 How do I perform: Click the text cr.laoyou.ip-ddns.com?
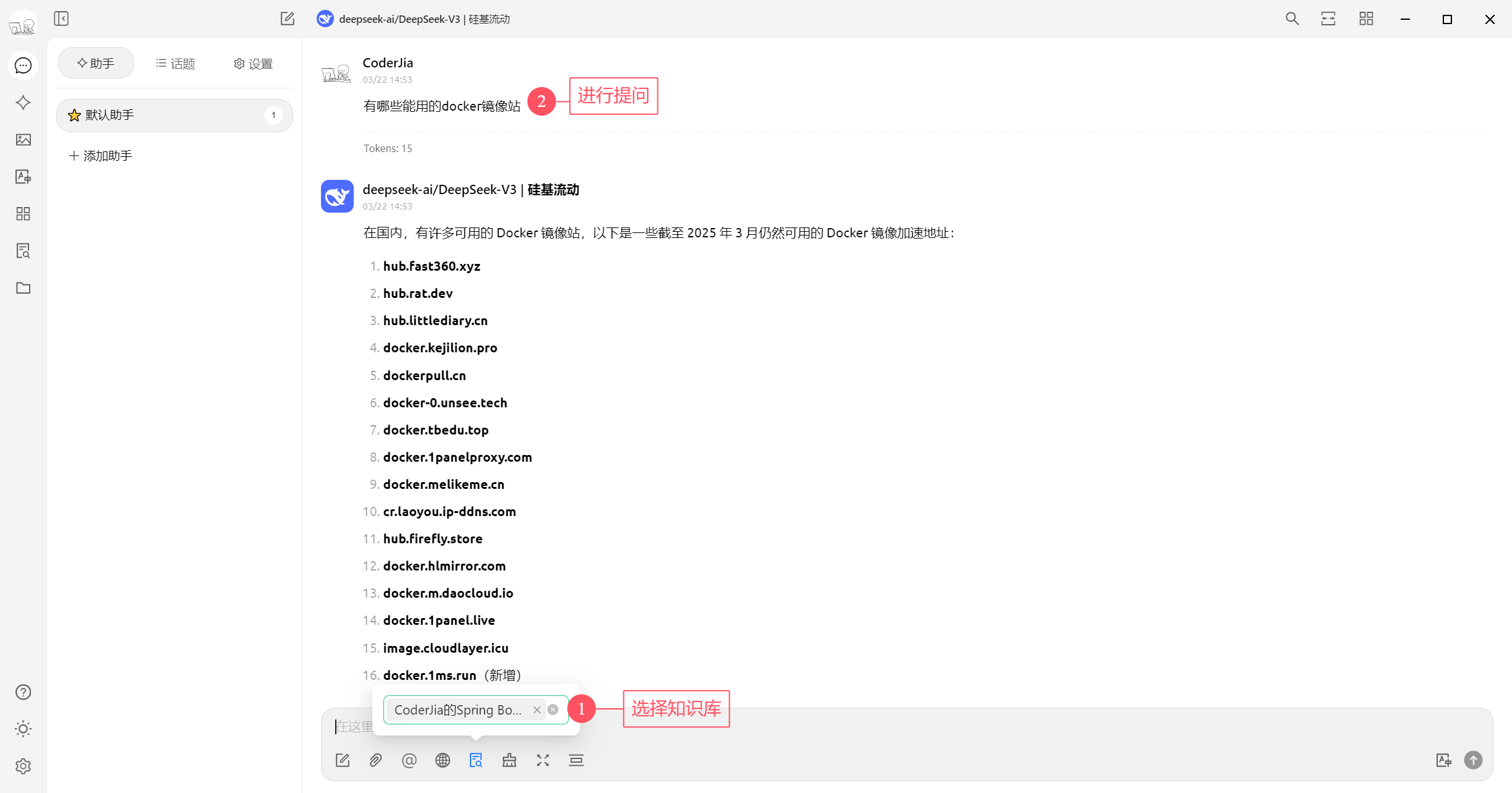pos(450,512)
